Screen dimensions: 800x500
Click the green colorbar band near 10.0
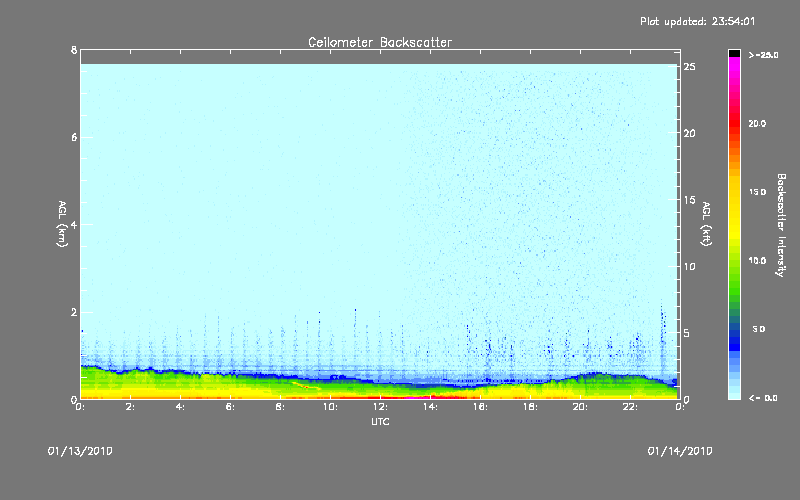click(x=734, y=263)
